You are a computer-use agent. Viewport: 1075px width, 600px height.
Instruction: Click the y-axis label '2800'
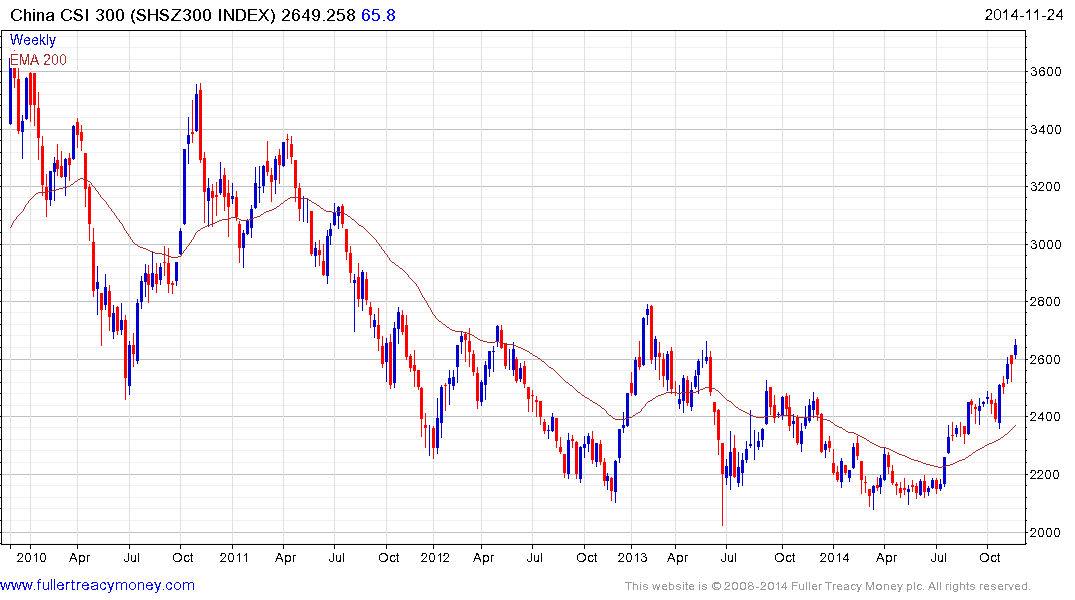coord(1046,302)
